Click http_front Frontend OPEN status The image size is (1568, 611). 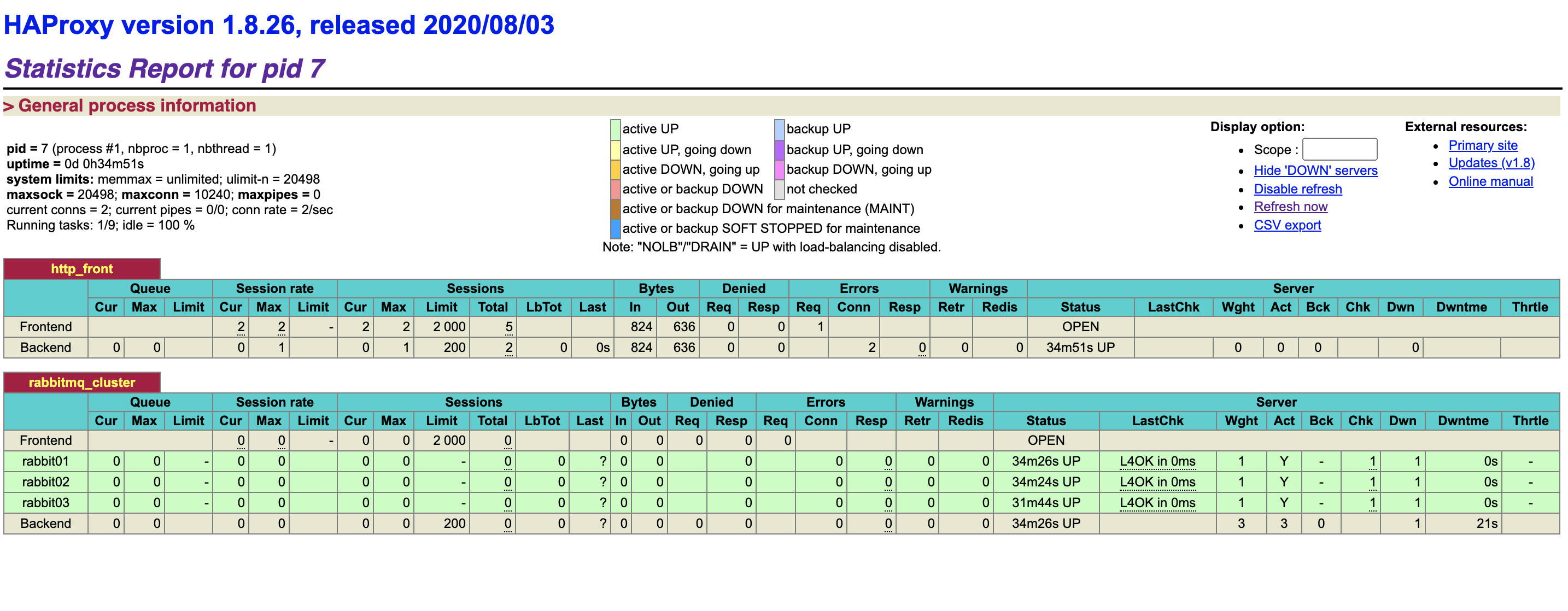coord(1080,327)
